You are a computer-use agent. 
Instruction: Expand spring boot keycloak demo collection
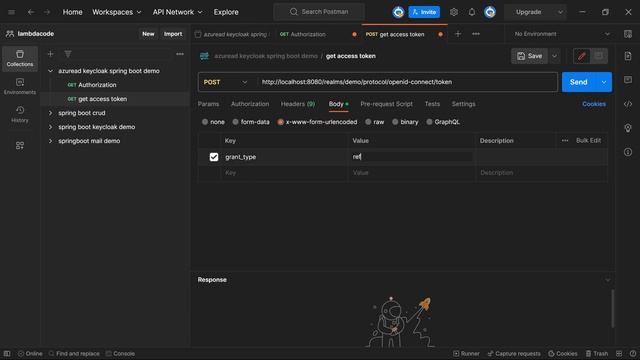pyautogui.click(x=50, y=127)
